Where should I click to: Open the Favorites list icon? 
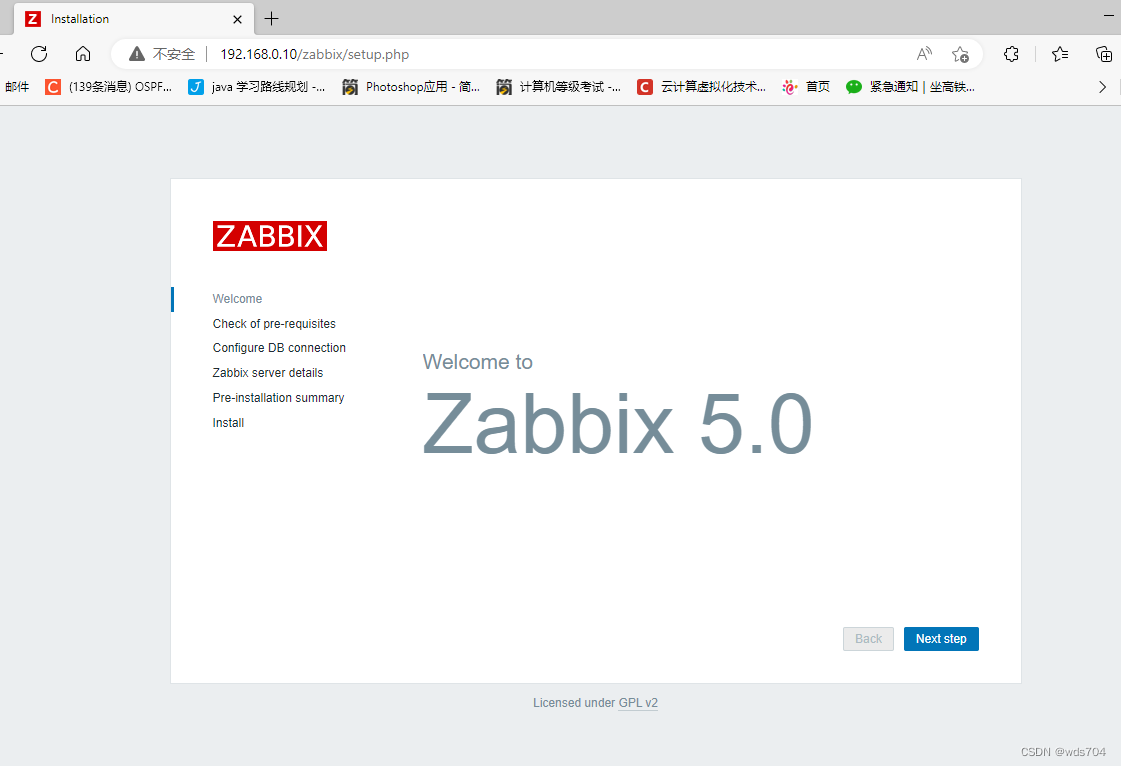[x=1060, y=54]
